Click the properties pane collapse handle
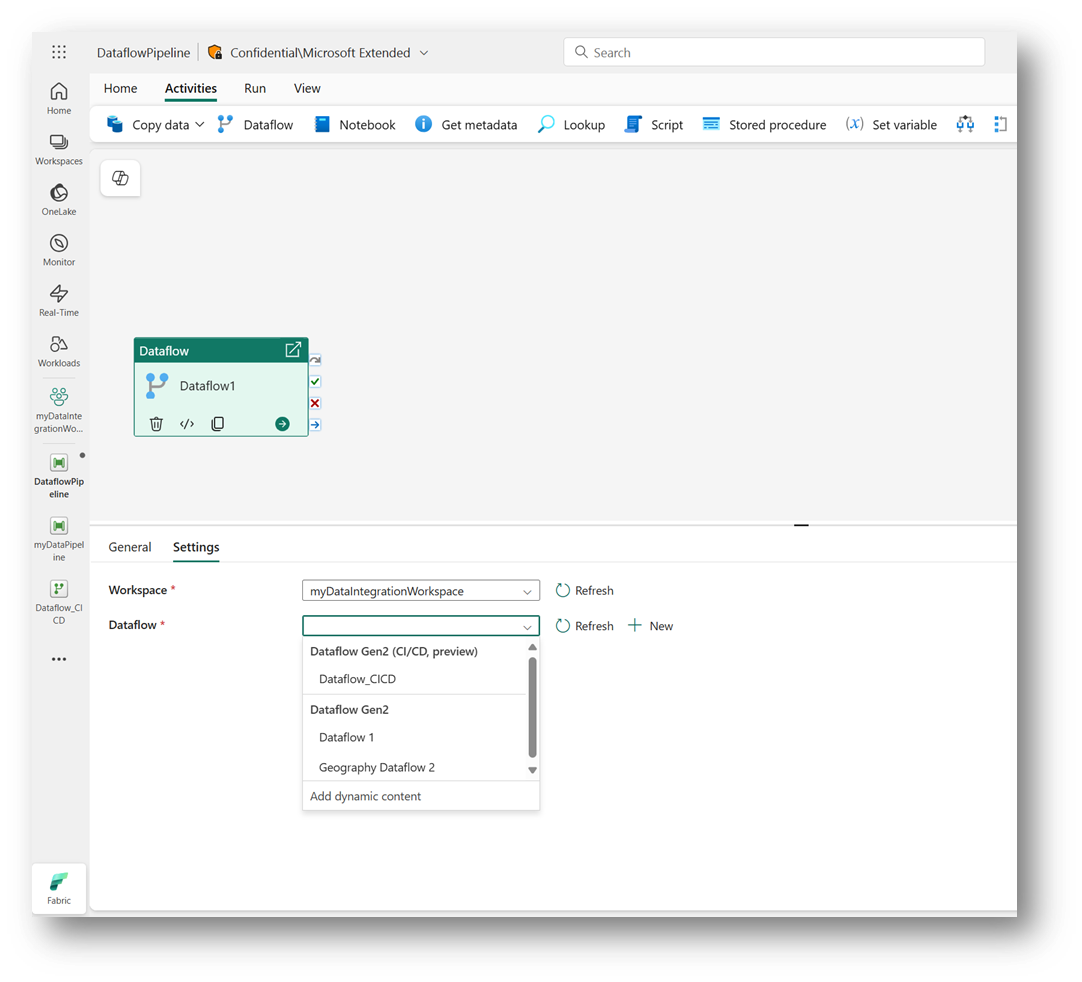This screenshot has height=982, width=1082. point(800,525)
